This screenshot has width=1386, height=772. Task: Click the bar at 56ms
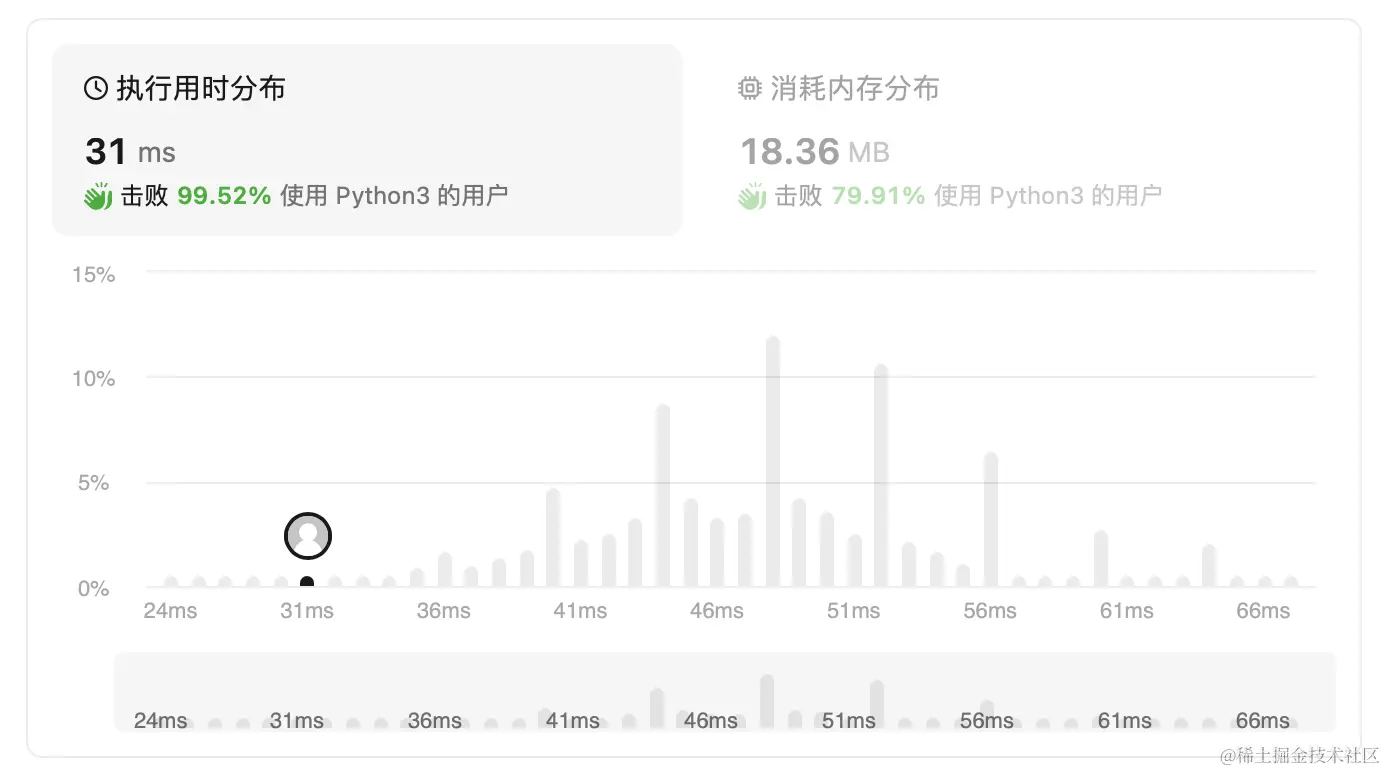(x=991, y=520)
